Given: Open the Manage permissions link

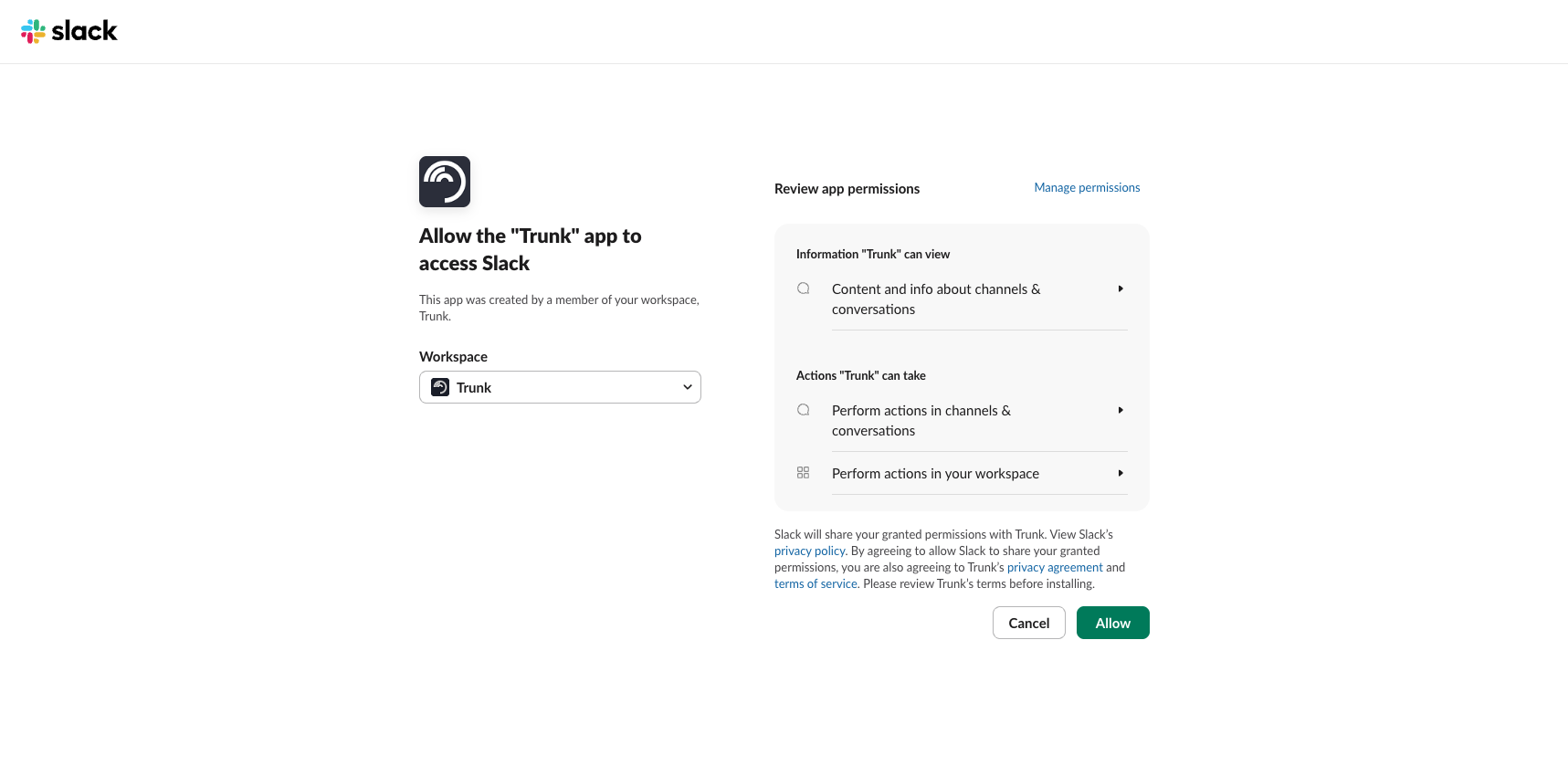Looking at the screenshot, I should click(x=1087, y=187).
